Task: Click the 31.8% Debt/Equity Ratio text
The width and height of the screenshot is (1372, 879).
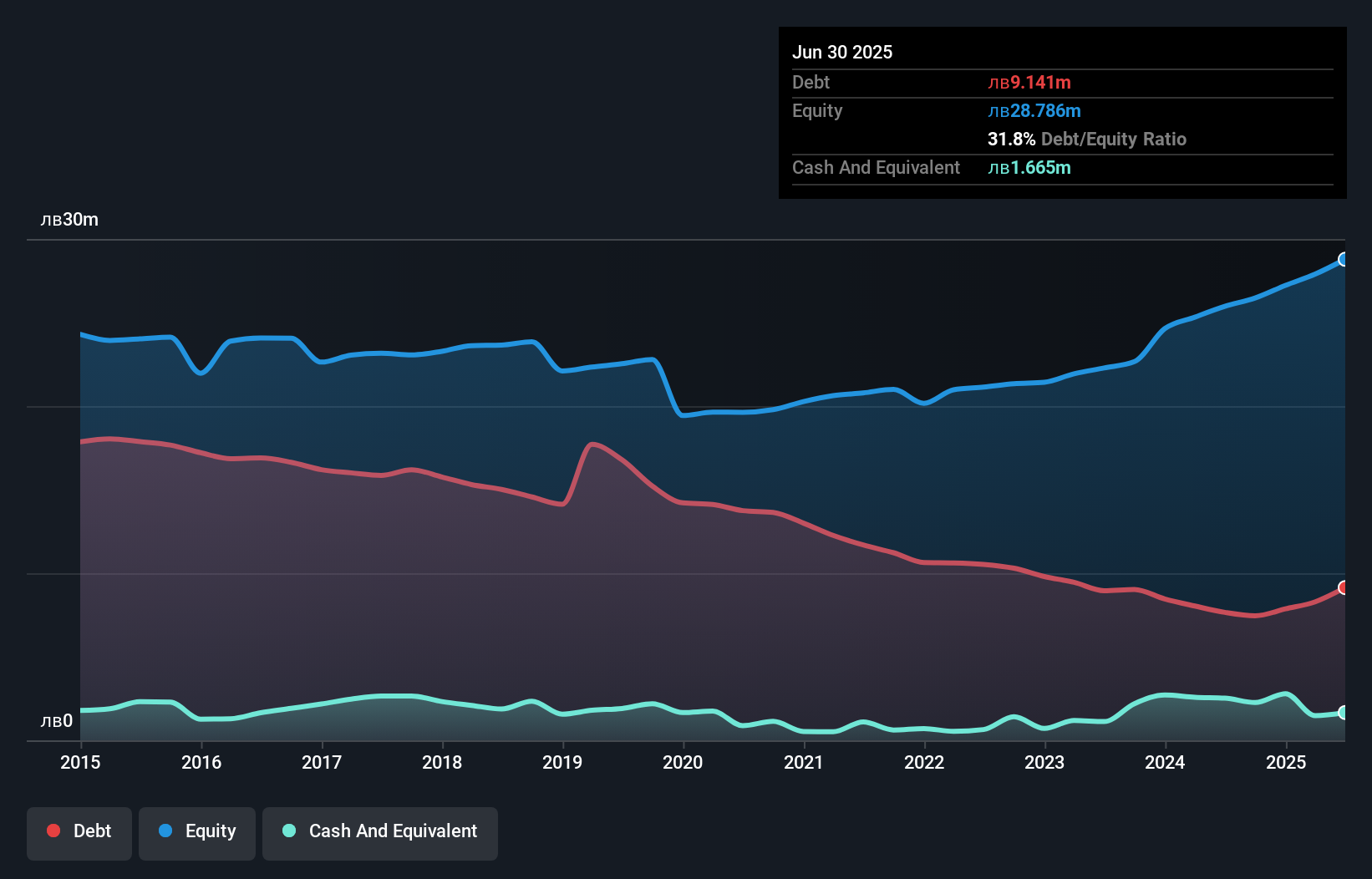Action: point(1087,140)
